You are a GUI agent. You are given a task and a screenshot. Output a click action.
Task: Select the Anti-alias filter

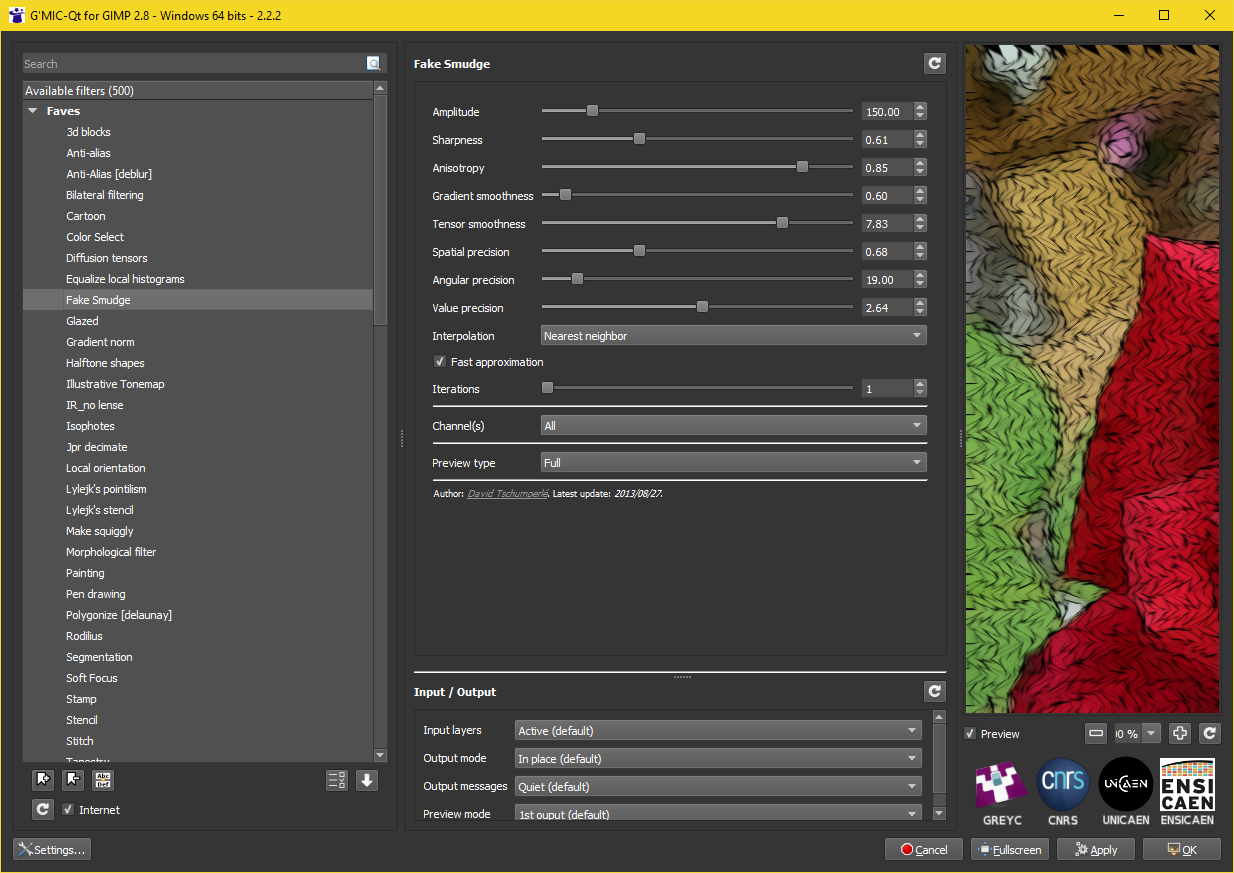pyautogui.click(x=88, y=153)
